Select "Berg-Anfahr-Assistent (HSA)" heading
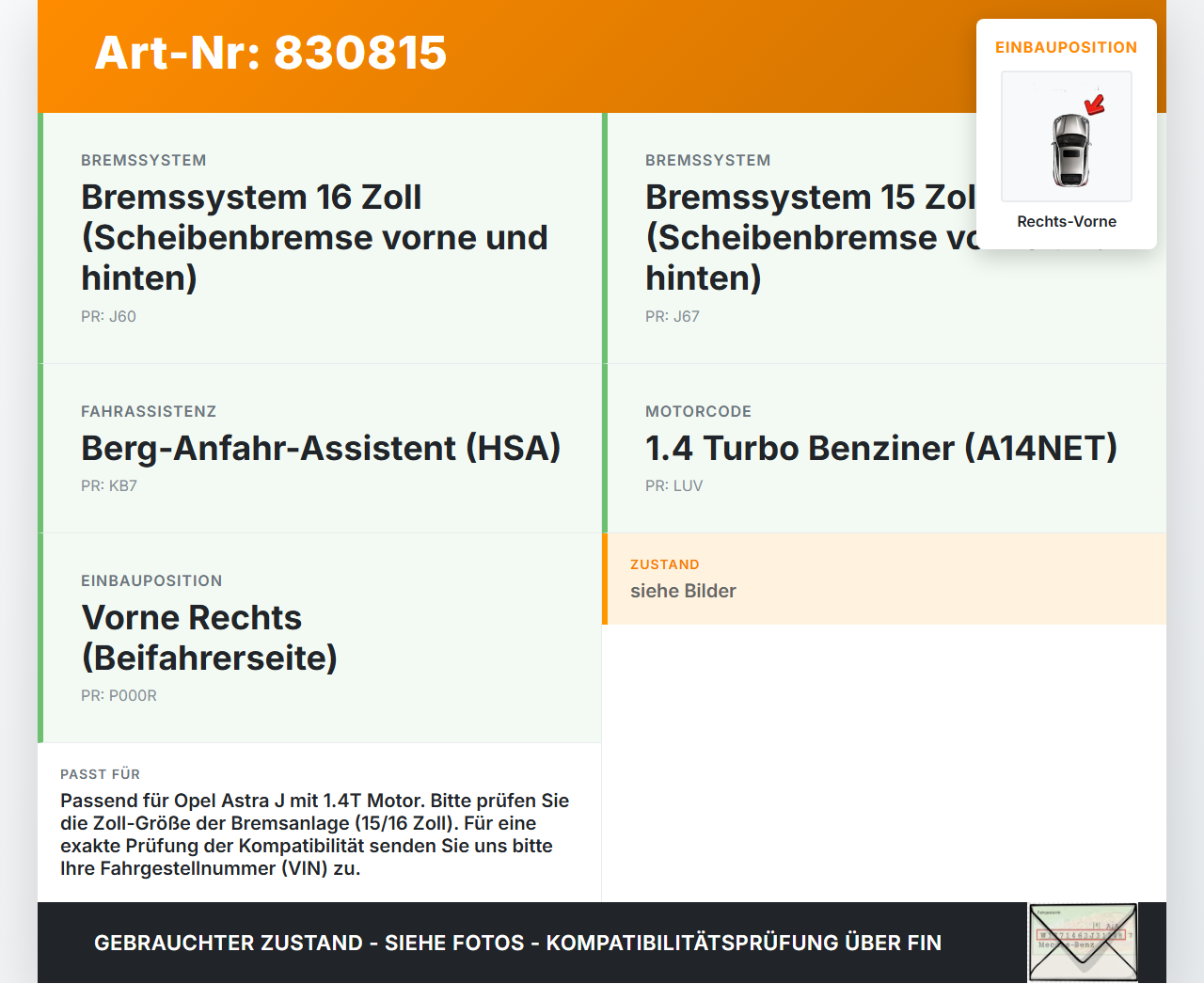Viewport: 1204px width, 984px height. 321,448
